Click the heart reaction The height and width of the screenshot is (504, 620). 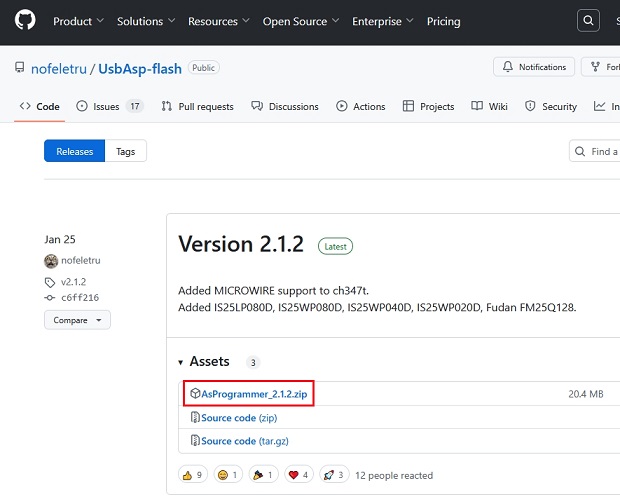click(x=299, y=475)
